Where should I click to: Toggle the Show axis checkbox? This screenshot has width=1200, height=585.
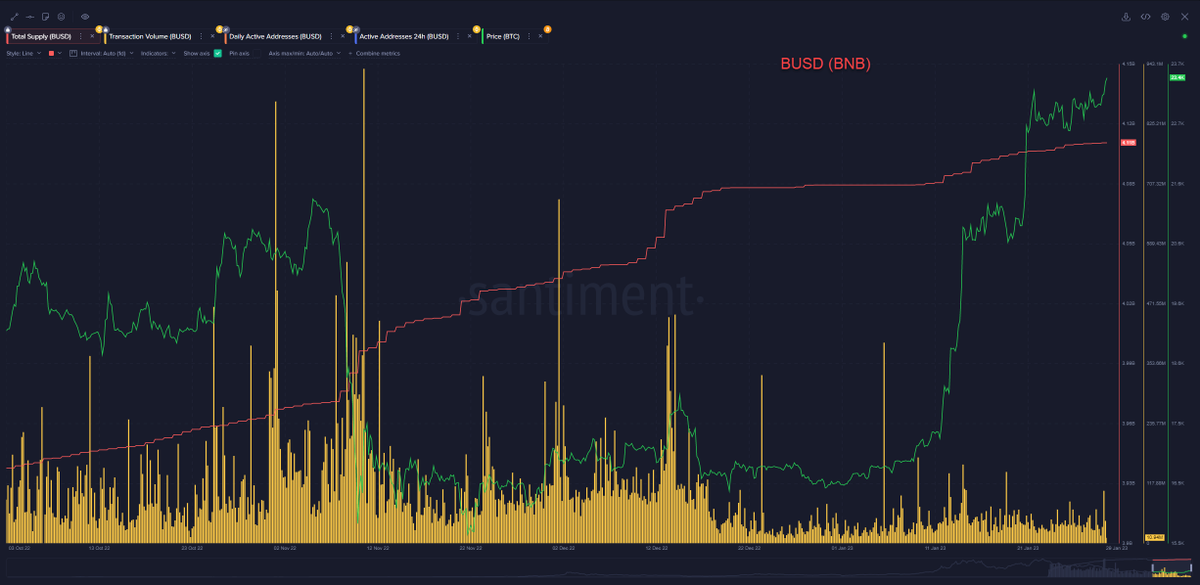[x=217, y=53]
